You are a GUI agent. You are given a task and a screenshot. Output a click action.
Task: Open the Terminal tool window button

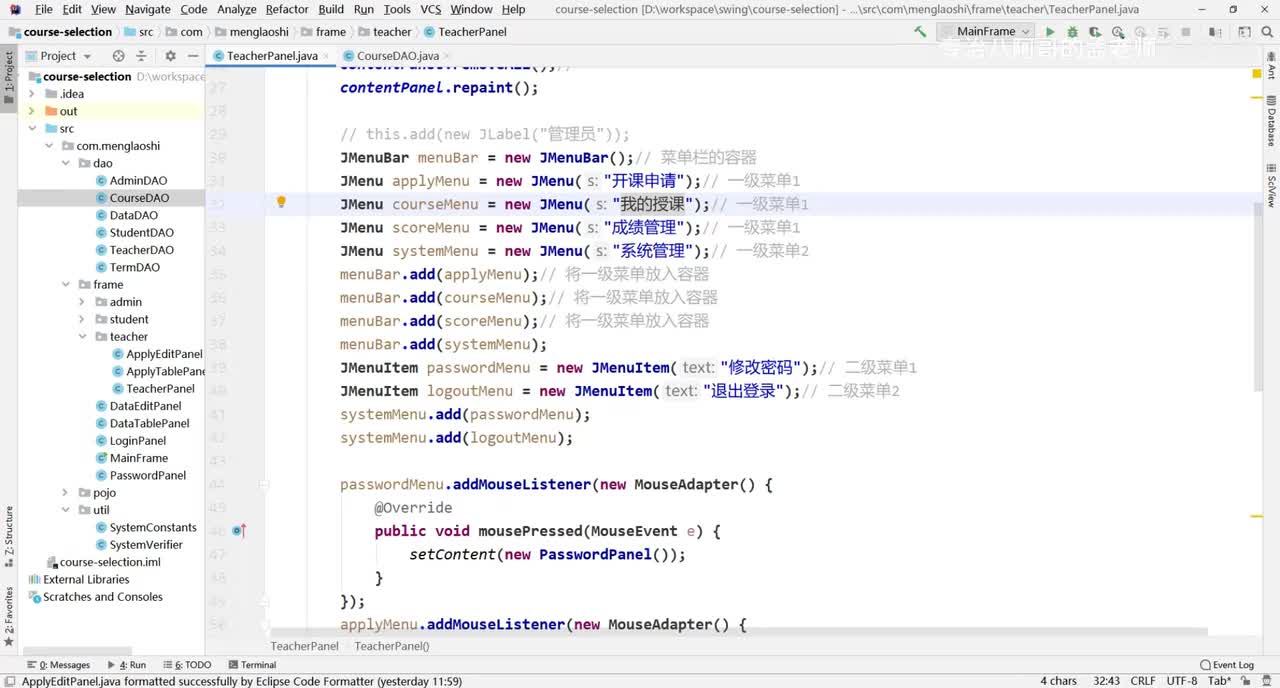(x=252, y=665)
